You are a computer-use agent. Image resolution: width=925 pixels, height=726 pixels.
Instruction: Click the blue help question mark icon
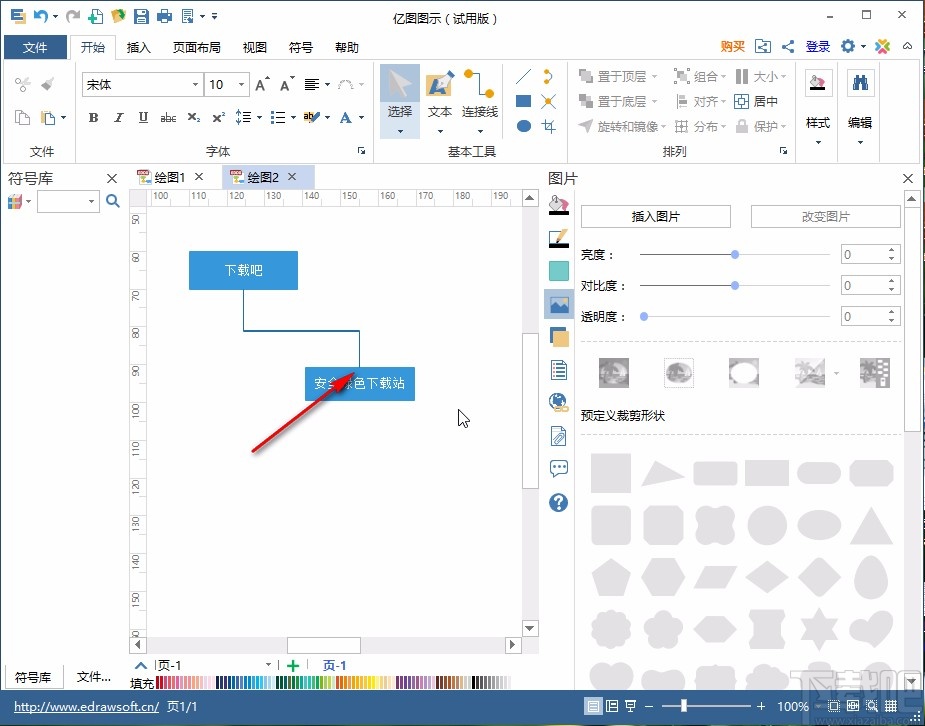pos(558,502)
